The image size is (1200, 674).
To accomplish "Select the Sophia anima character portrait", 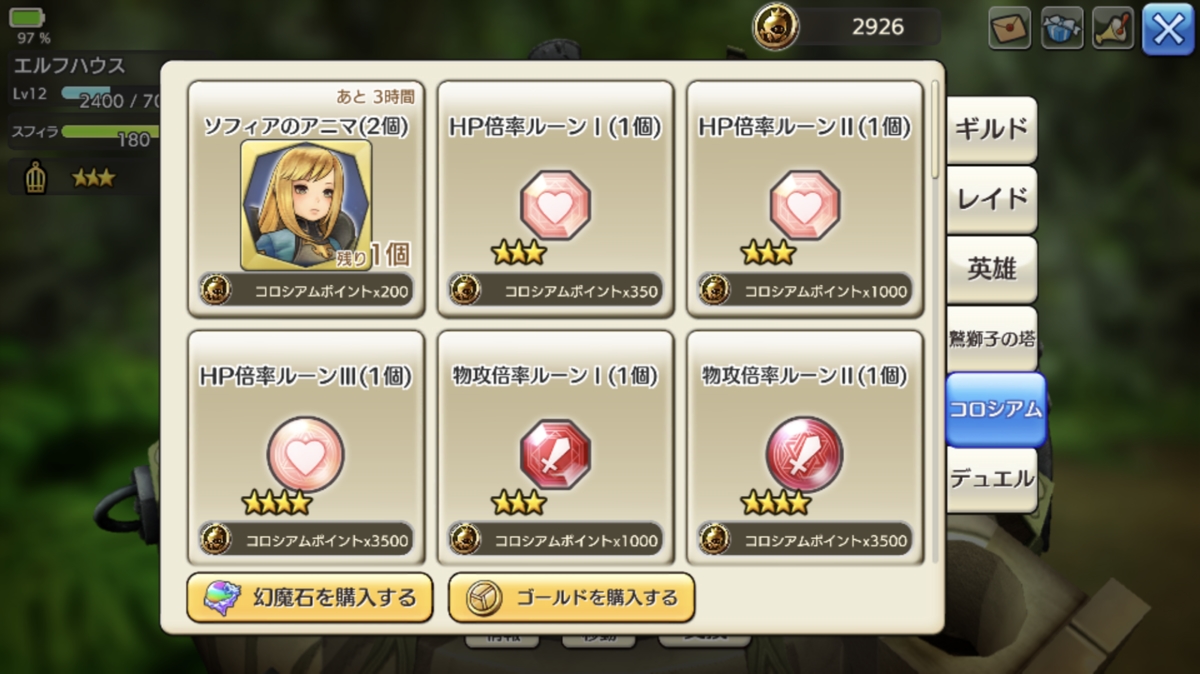I will 306,205.
